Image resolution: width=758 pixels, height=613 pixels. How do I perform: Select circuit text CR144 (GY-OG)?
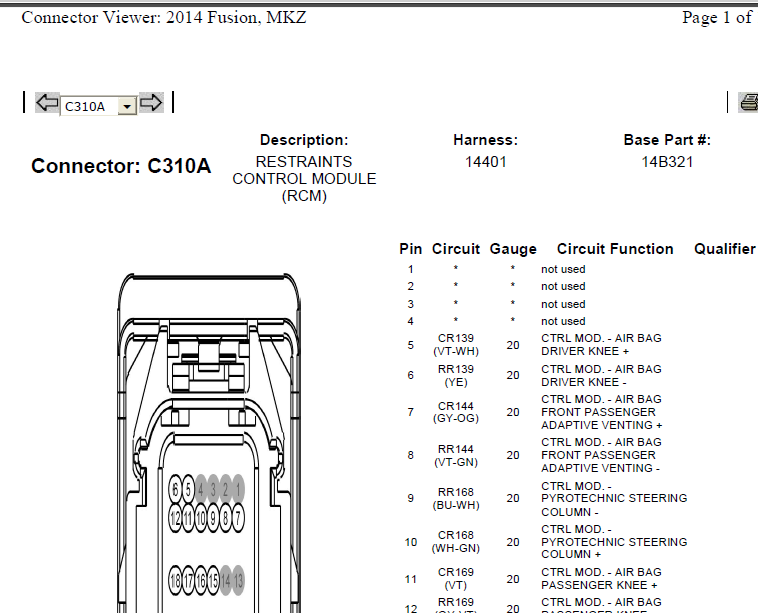[x=456, y=412]
